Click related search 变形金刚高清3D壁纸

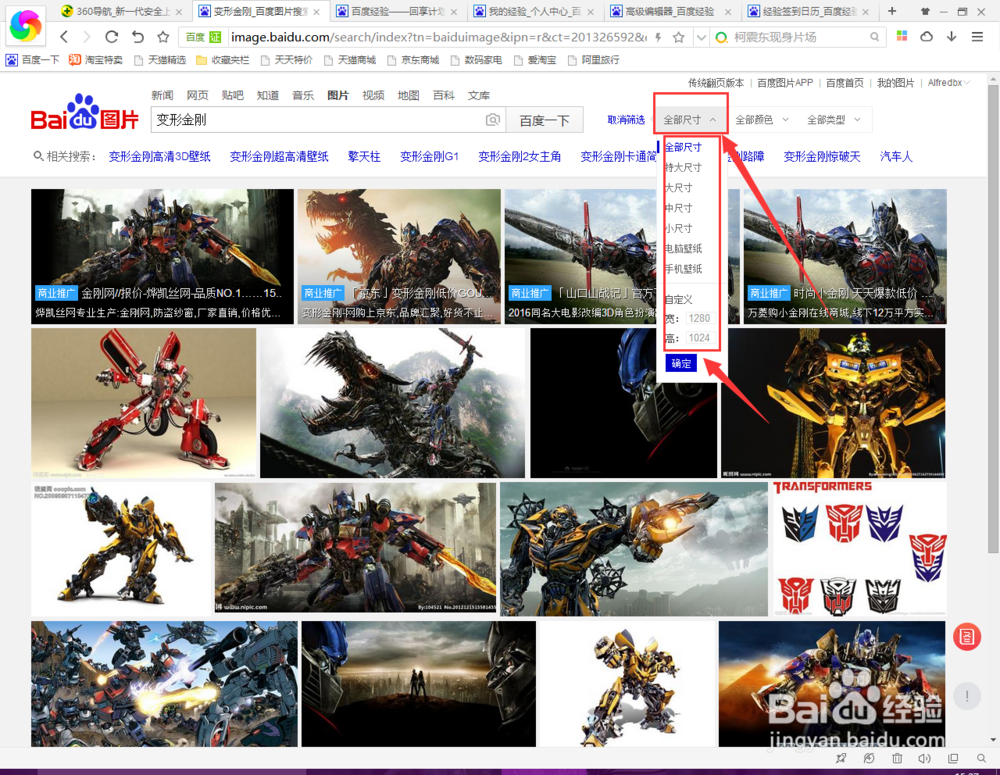pyautogui.click(x=159, y=156)
